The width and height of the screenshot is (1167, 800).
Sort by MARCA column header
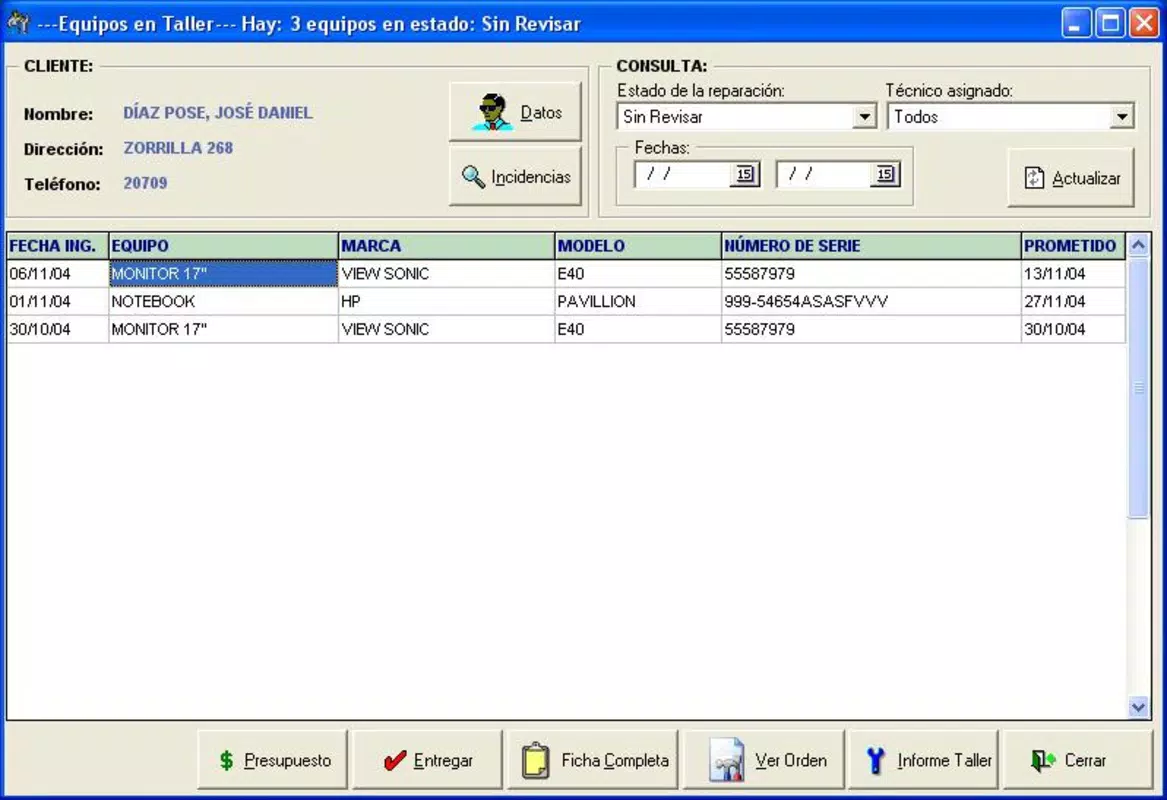point(447,246)
